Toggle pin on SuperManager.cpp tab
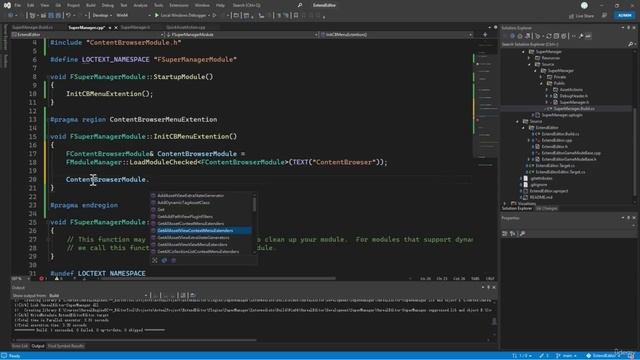The width and height of the screenshot is (640, 360). pos(110,28)
